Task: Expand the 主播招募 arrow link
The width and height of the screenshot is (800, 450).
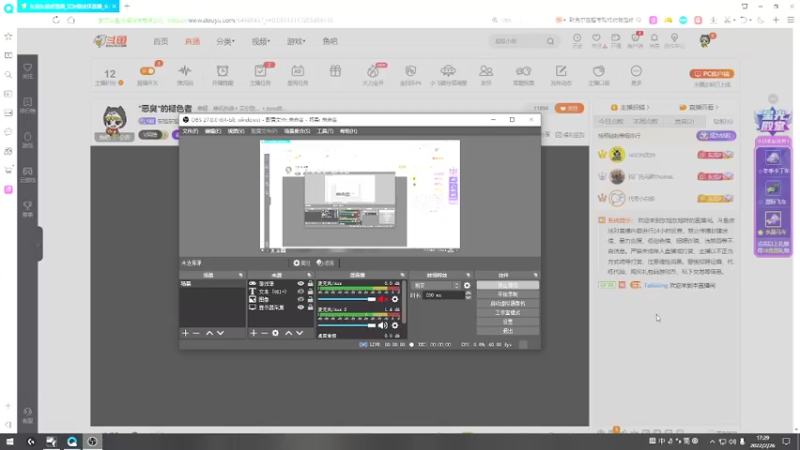Action: [631, 108]
